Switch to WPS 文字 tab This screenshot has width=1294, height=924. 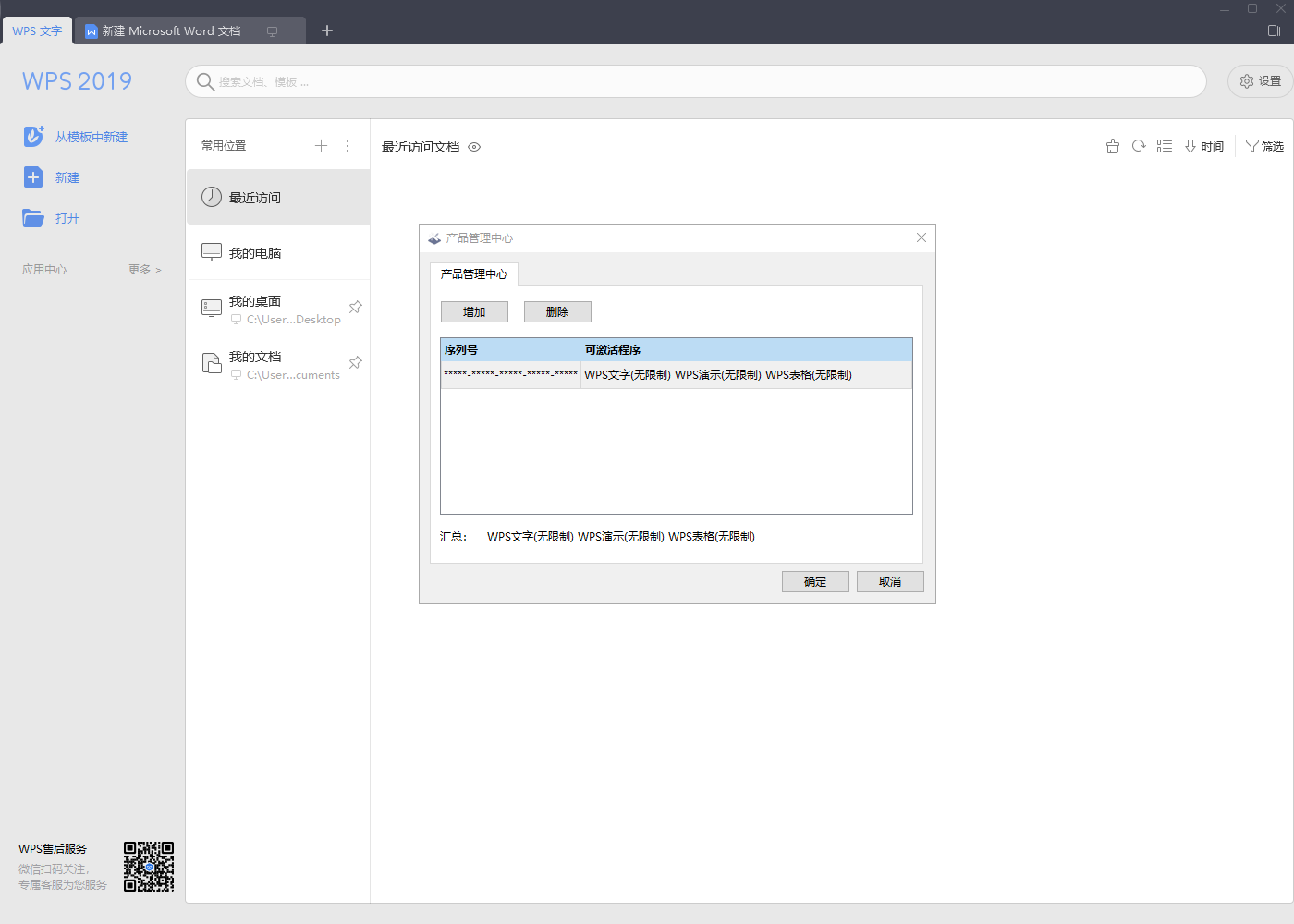point(37,30)
